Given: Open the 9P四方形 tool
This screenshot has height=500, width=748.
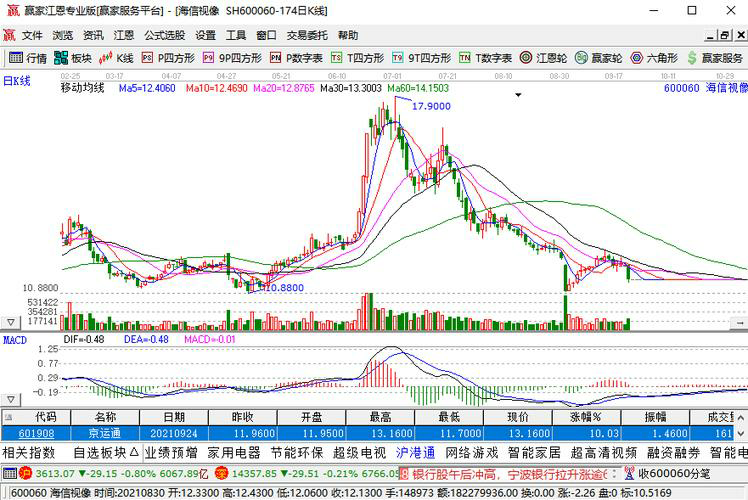Looking at the screenshot, I should click(x=232, y=58).
